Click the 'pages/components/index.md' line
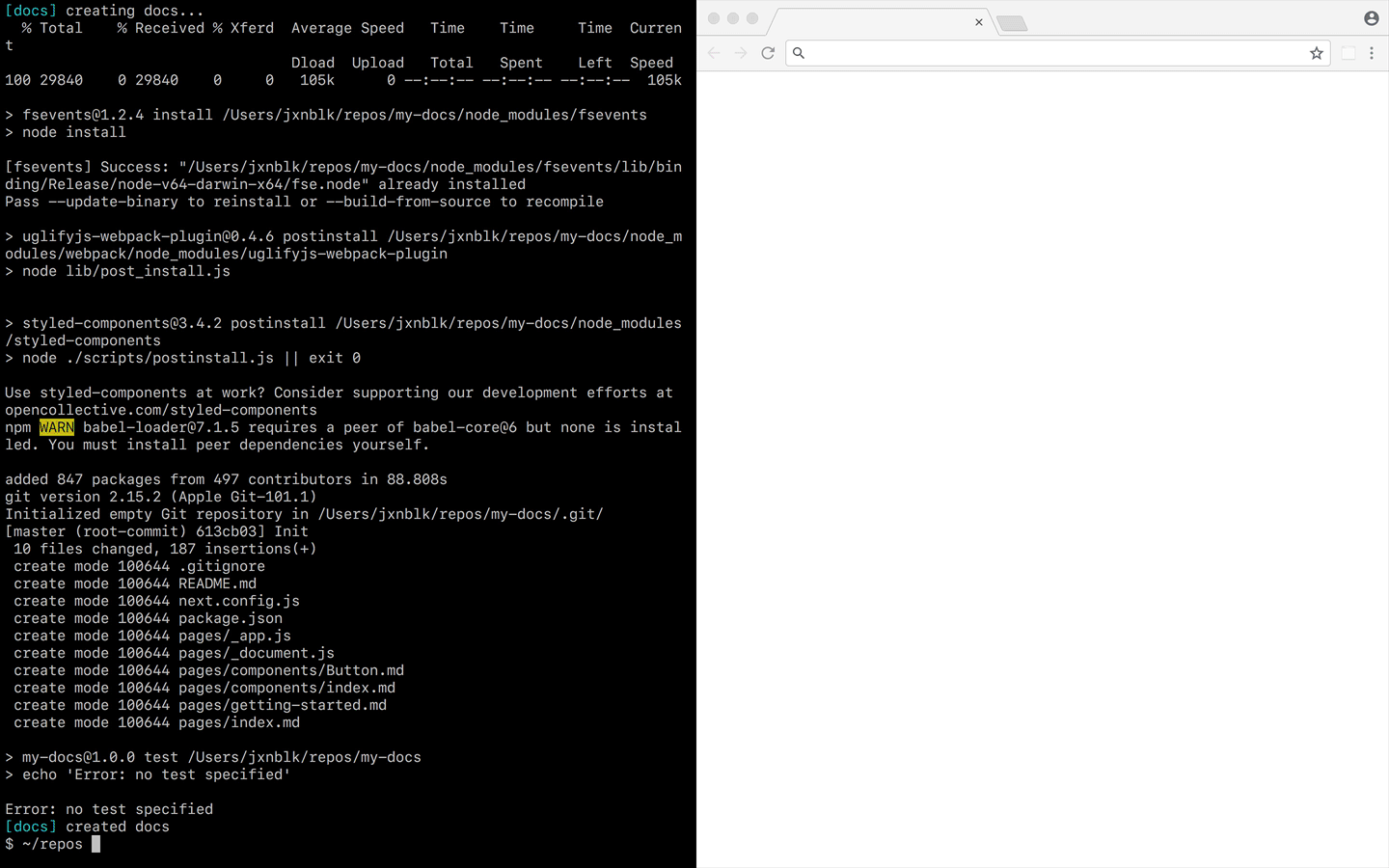The width and height of the screenshot is (1389, 868). click(204, 688)
